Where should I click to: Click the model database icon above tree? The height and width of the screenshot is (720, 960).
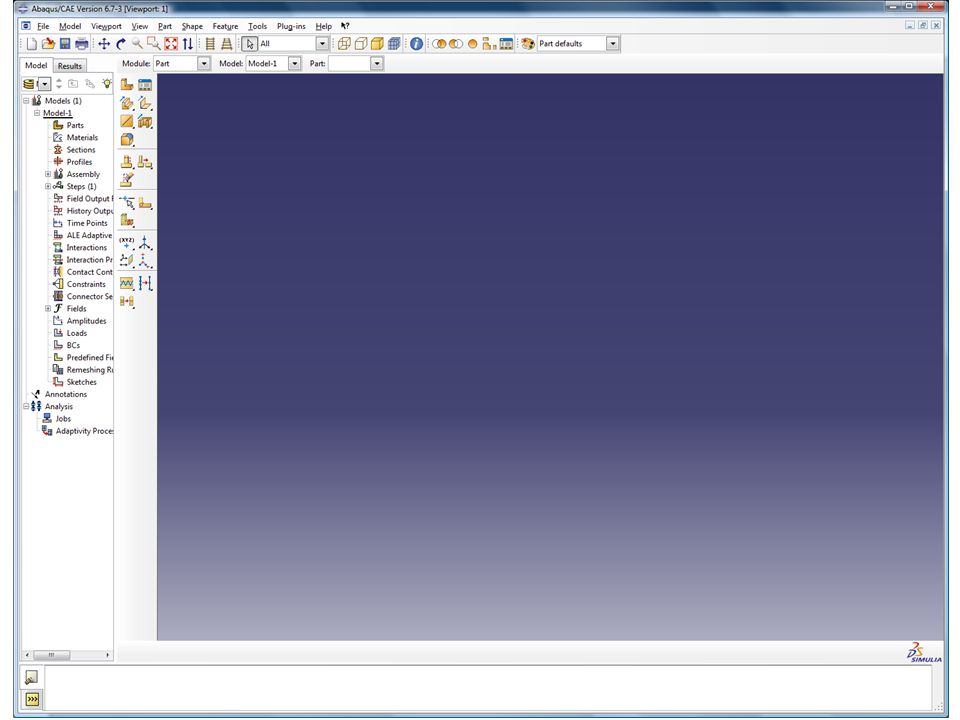point(29,84)
